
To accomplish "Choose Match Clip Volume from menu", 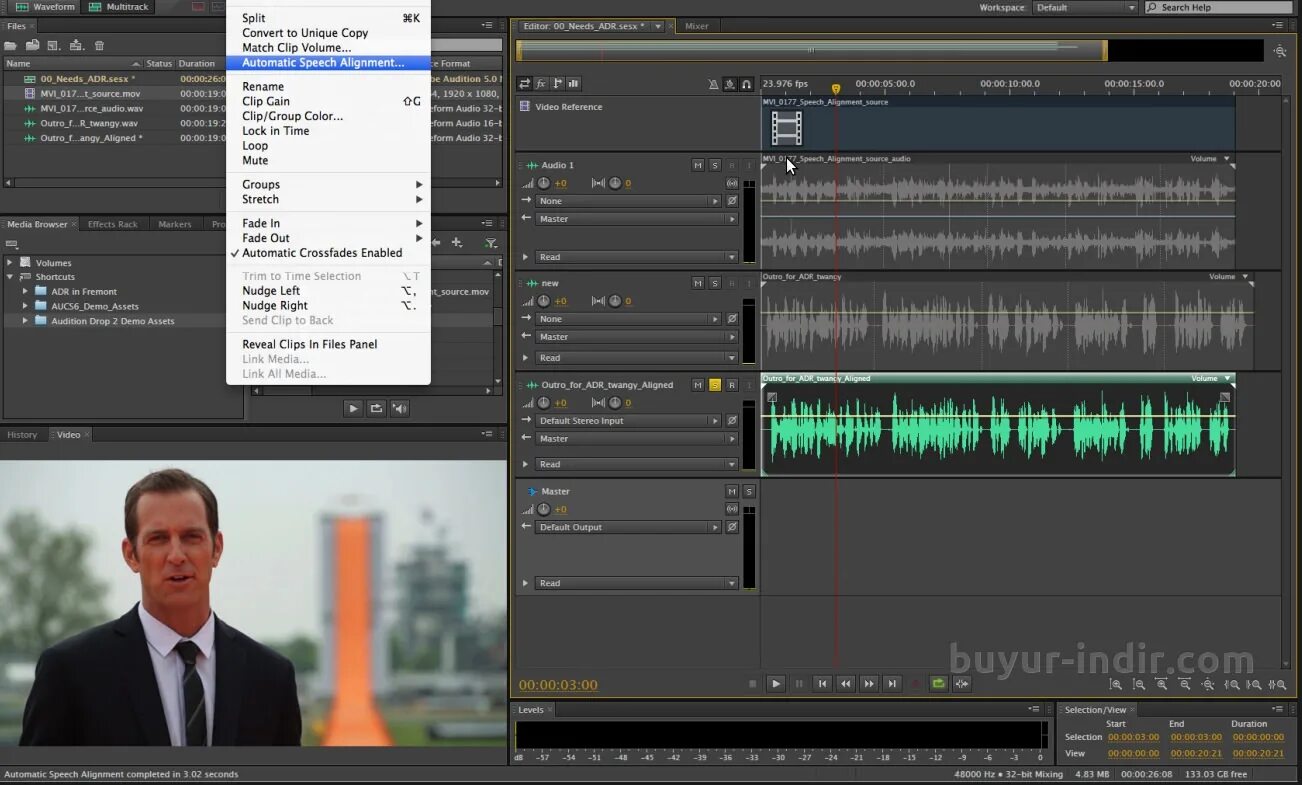I will click(328, 48).
